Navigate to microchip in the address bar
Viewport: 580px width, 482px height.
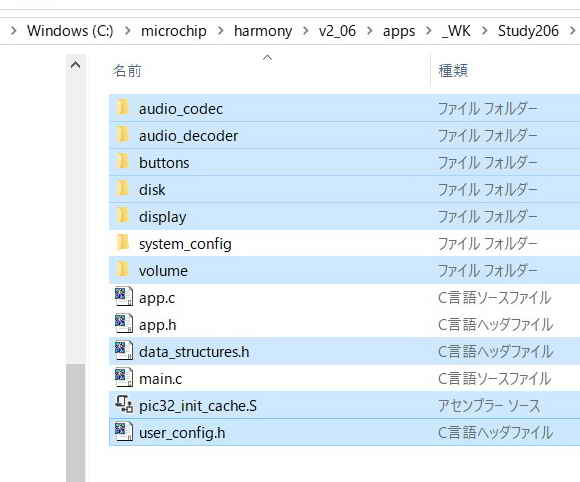tap(174, 31)
